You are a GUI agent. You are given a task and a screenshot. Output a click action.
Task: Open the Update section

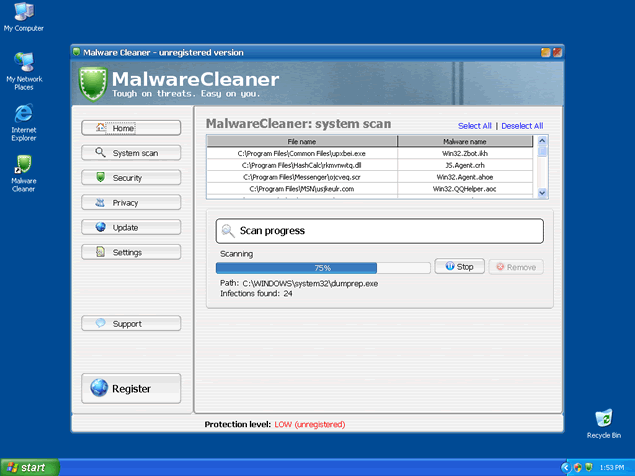[x=131, y=227]
